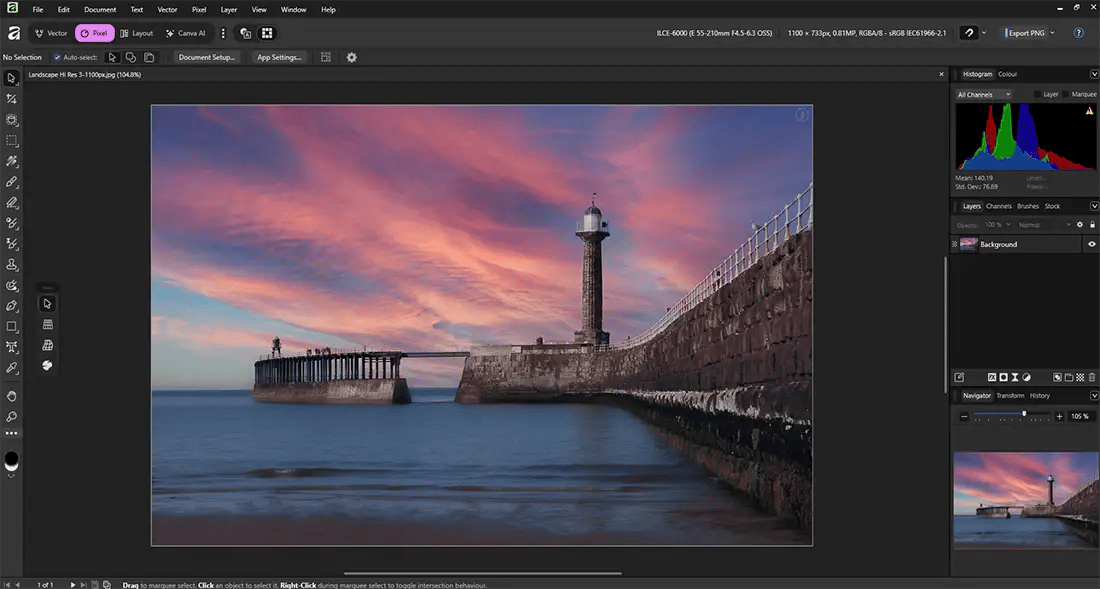Click the App Settings button
1100x589 pixels.
279,57
